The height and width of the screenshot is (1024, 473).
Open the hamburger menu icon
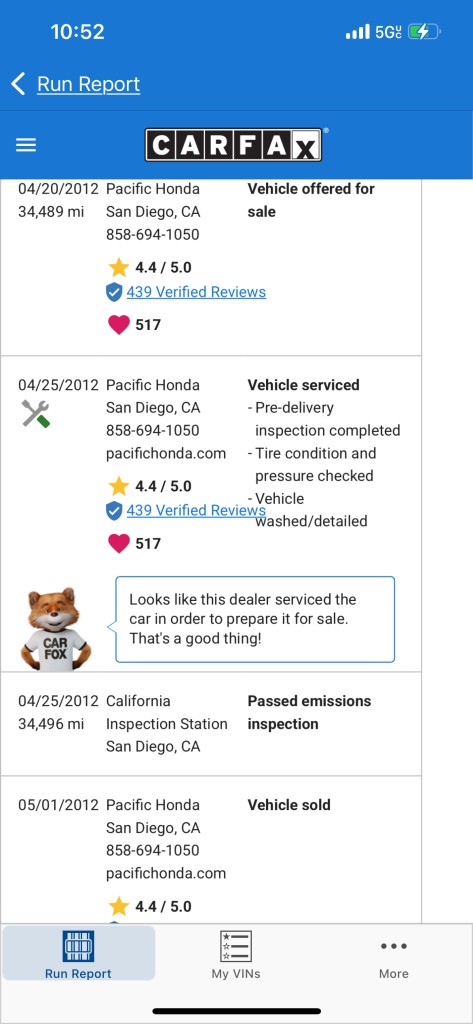[x=25, y=145]
